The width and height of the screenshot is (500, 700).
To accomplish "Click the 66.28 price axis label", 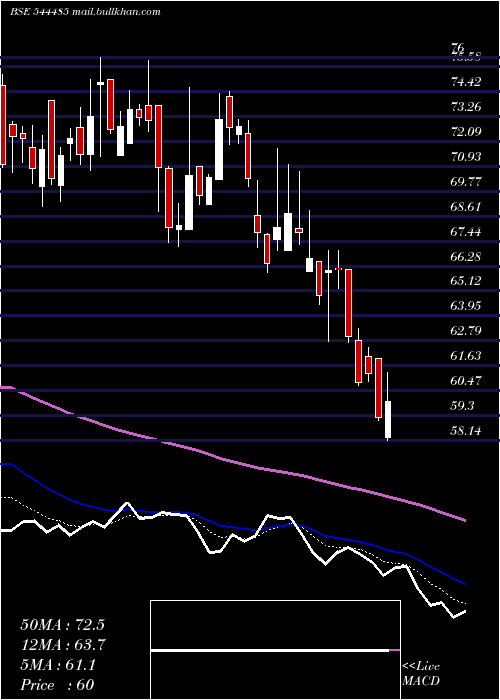I will [x=467, y=257].
